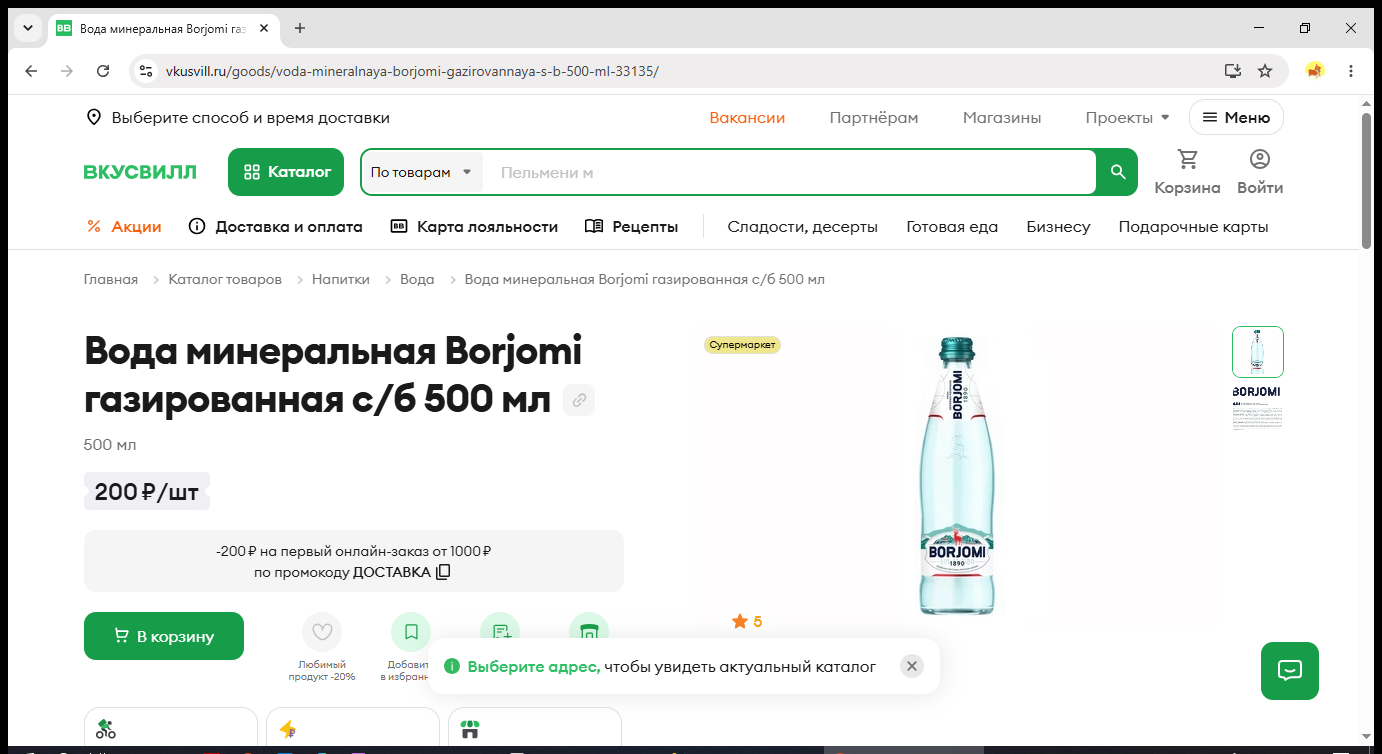1382x754 pixels.
Task: Click the install app icon in address bar
Action: click(x=1233, y=71)
